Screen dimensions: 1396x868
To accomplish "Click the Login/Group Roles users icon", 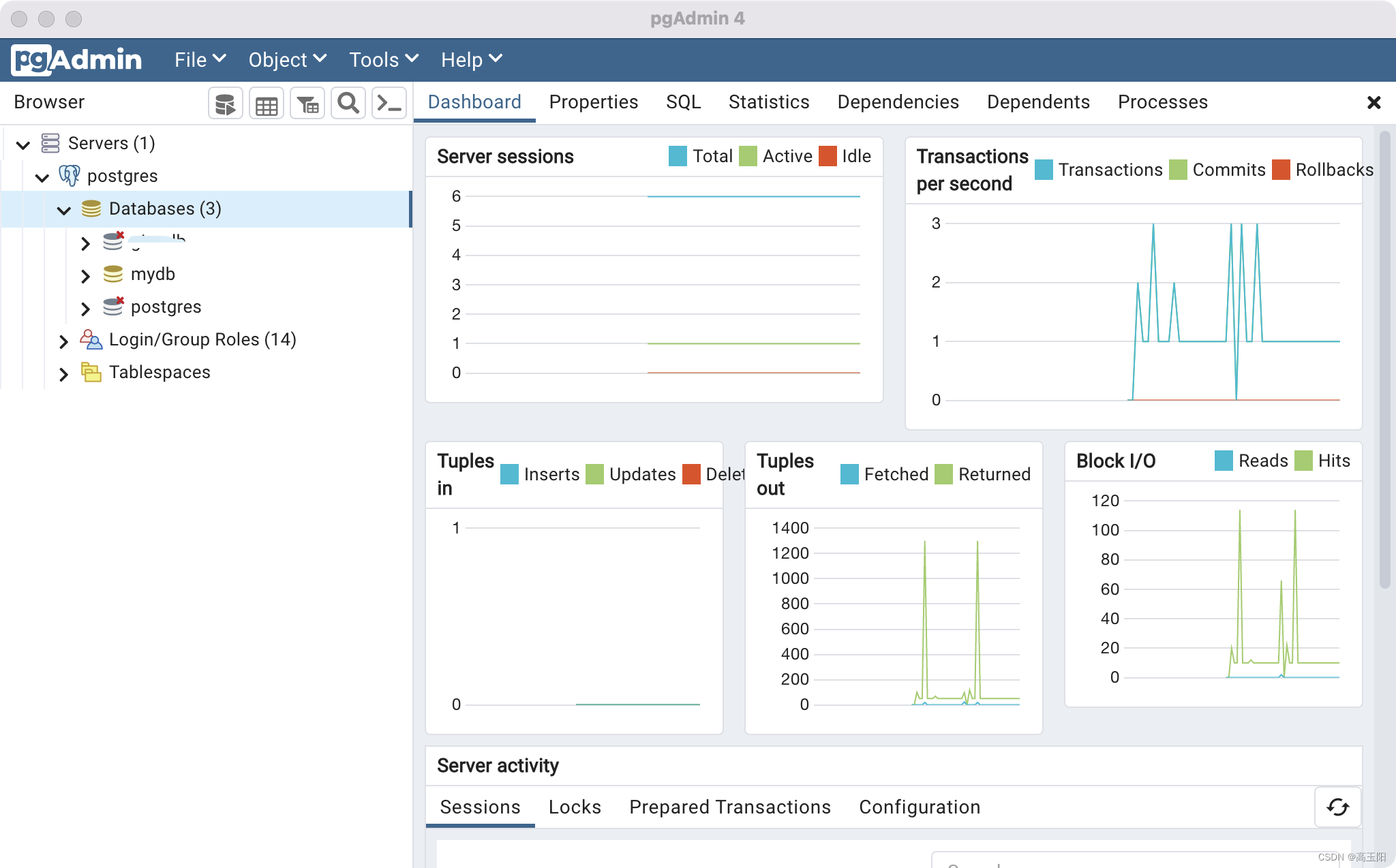I will [91, 339].
